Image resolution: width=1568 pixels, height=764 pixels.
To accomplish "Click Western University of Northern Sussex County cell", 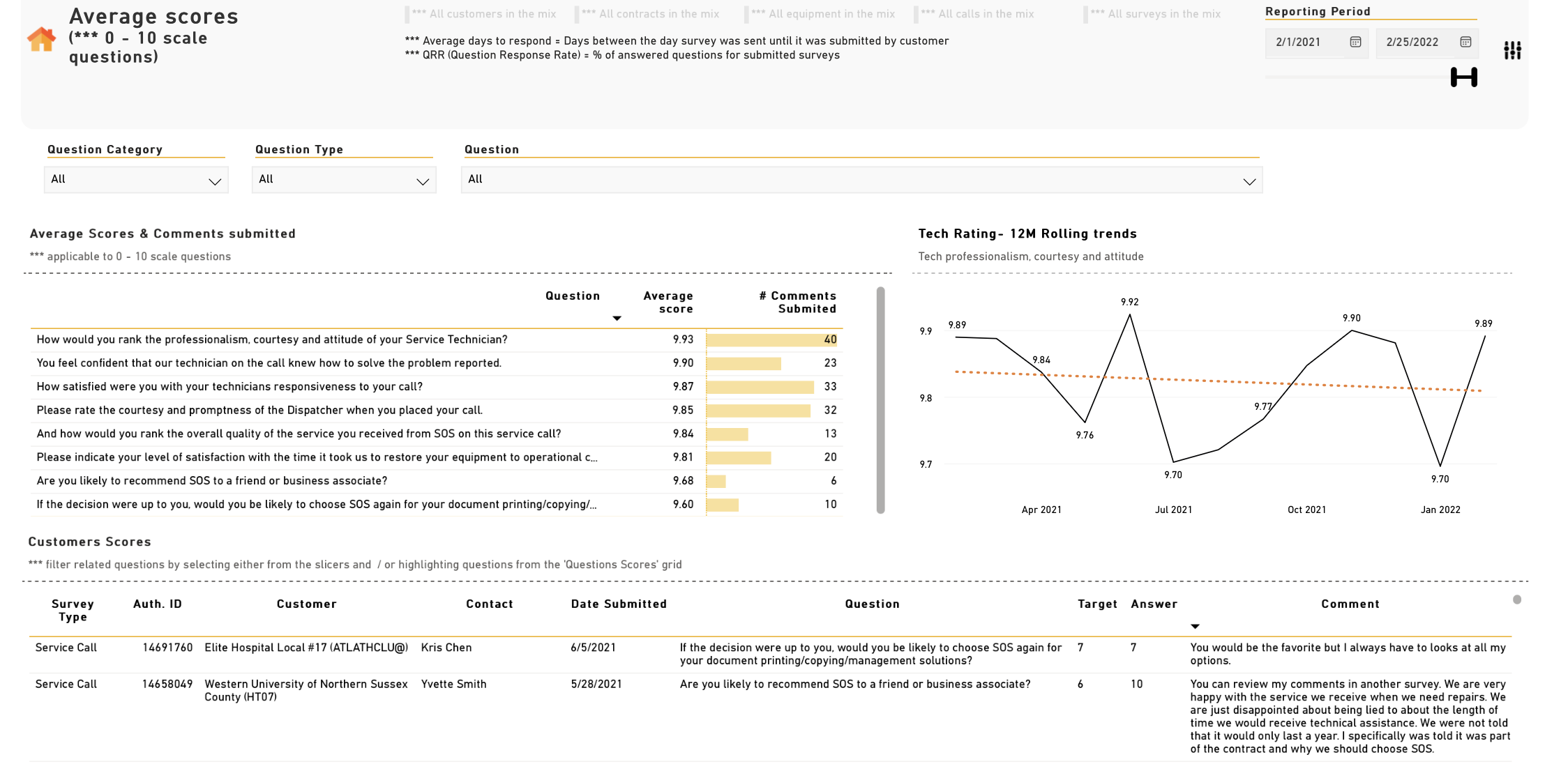I will coord(306,691).
